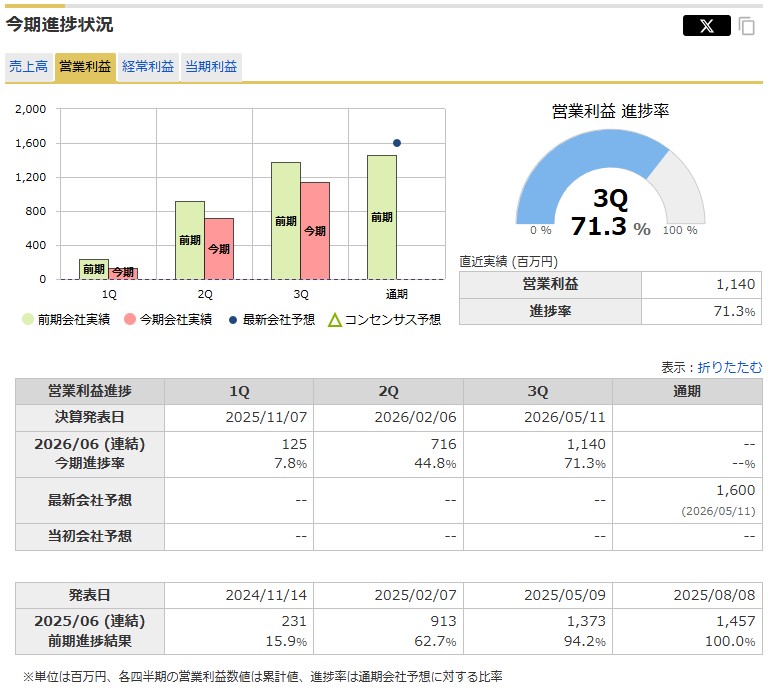The image size is (777, 699).
Task: Click the prior-year value 231
Action: tap(294, 621)
